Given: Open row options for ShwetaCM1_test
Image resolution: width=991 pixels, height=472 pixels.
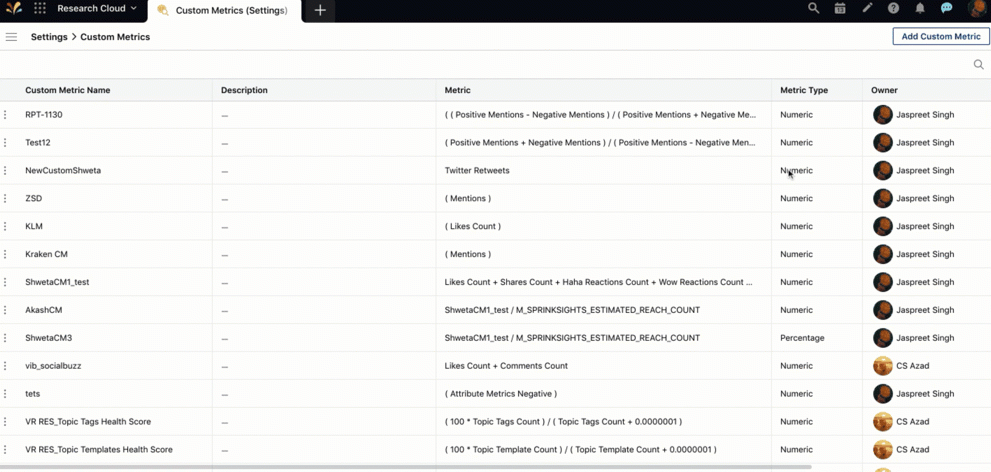Looking at the screenshot, I should [6, 282].
